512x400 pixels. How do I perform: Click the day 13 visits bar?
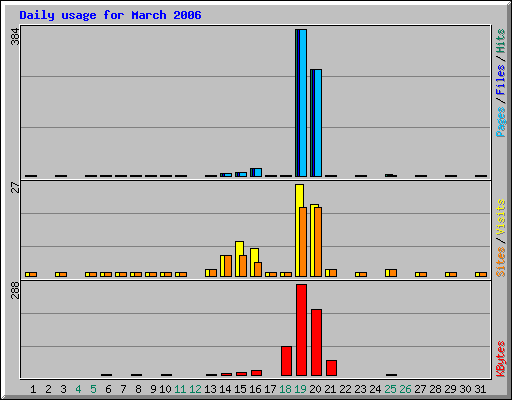tap(207, 273)
